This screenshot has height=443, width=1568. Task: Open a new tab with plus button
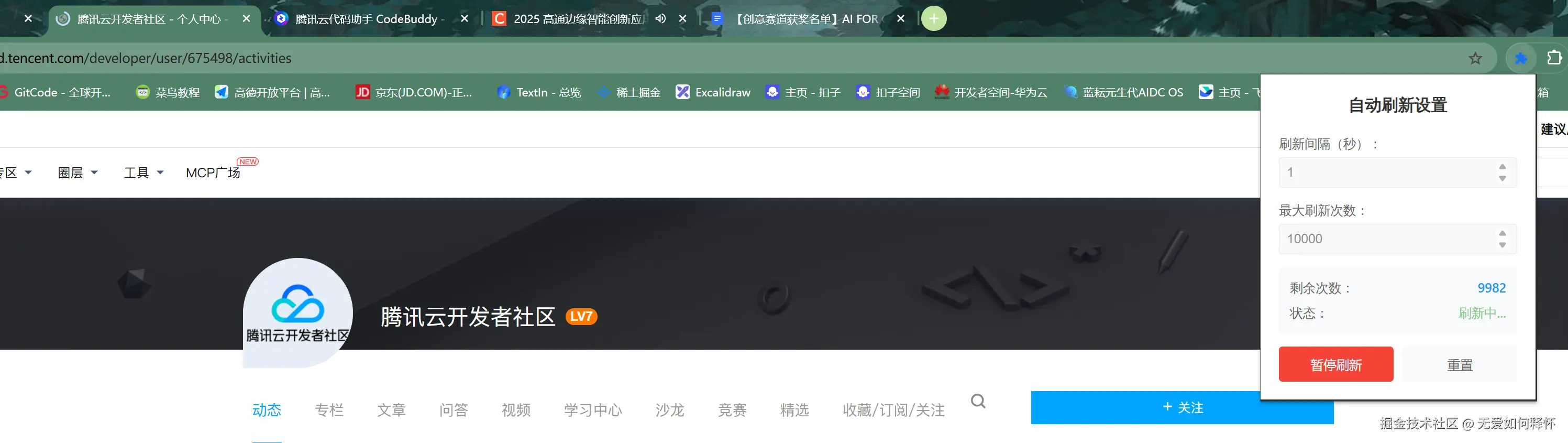click(934, 19)
